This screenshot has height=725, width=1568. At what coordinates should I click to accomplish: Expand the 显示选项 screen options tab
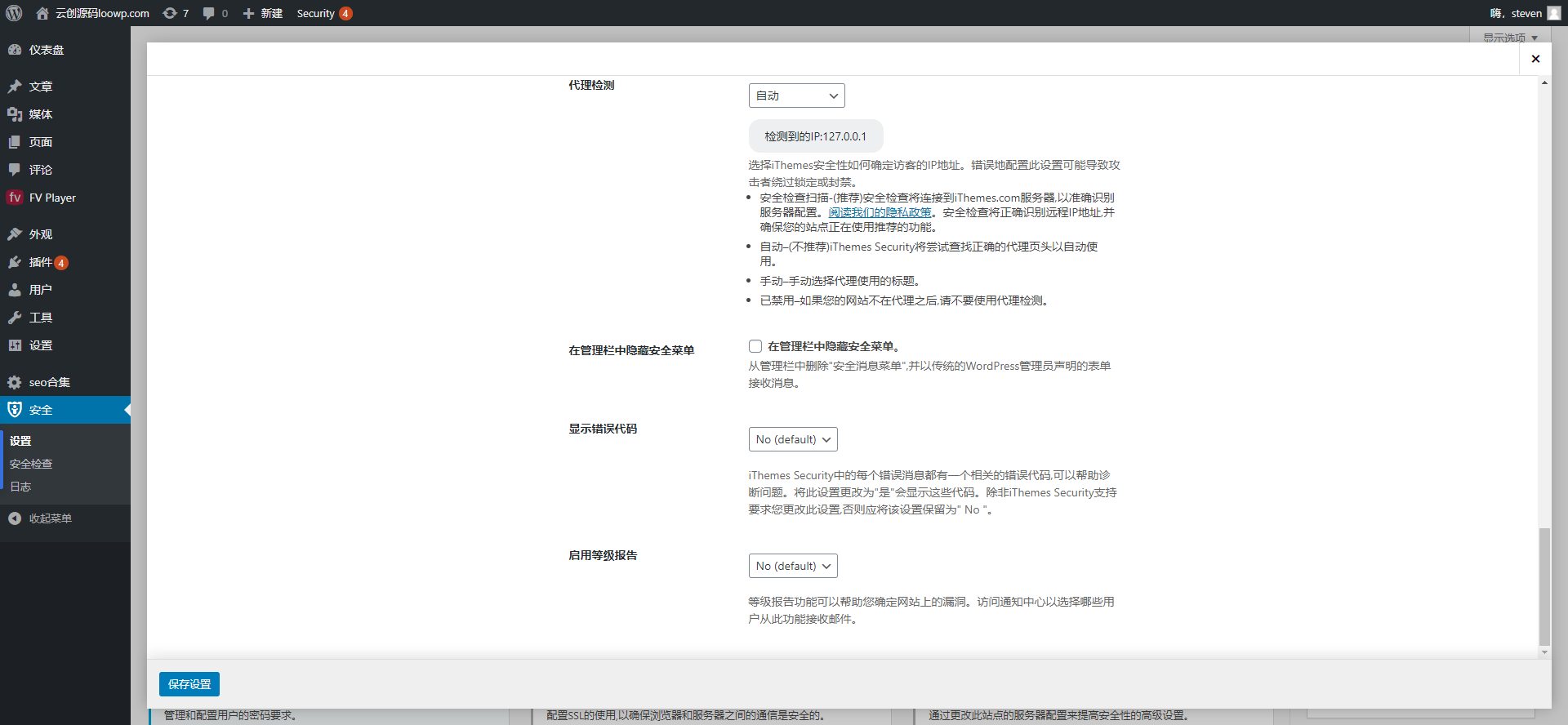coord(1510,38)
